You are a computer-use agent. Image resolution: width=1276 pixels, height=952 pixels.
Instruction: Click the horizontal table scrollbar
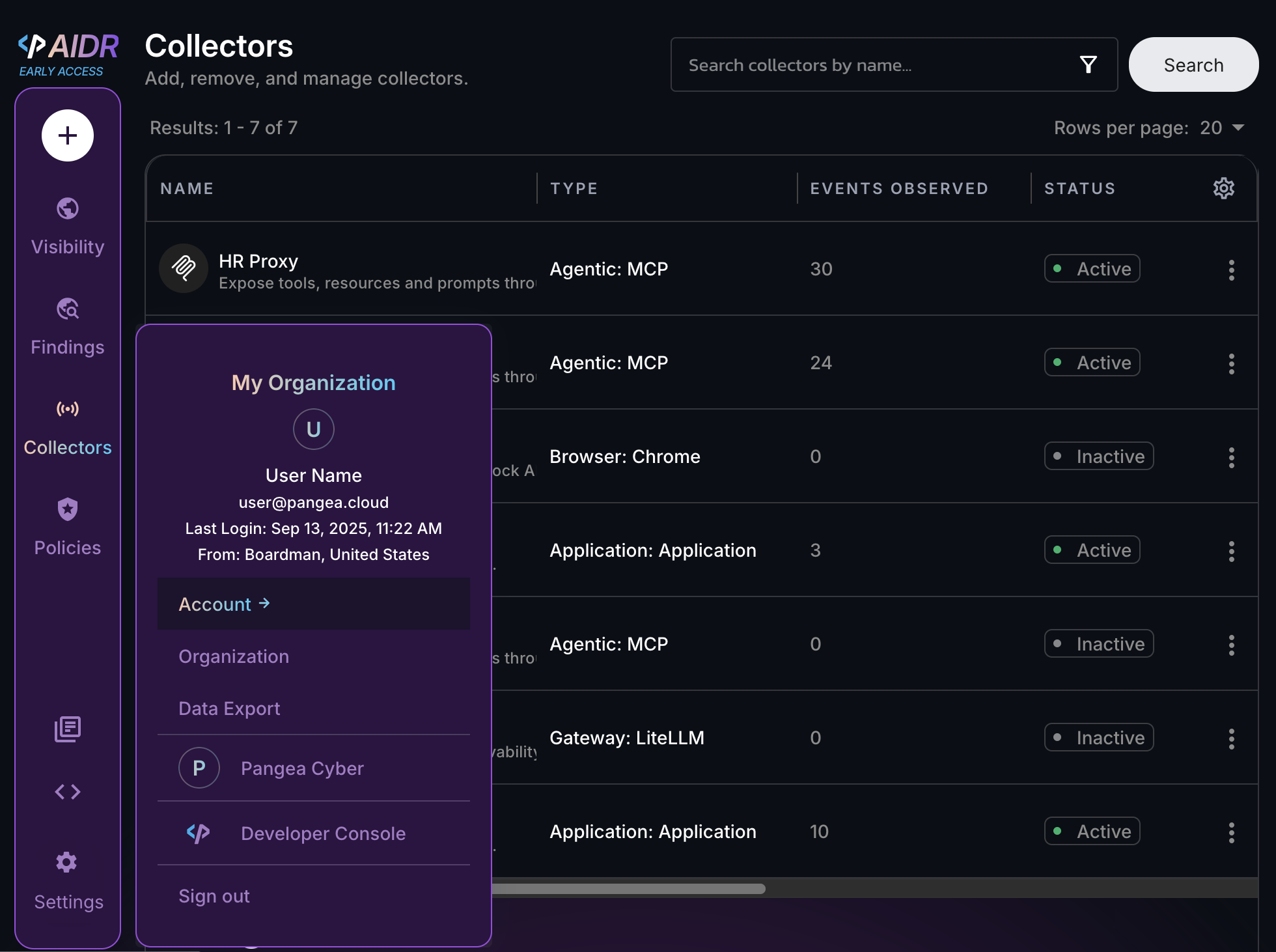pyautogui.click(x=628, y=889)
